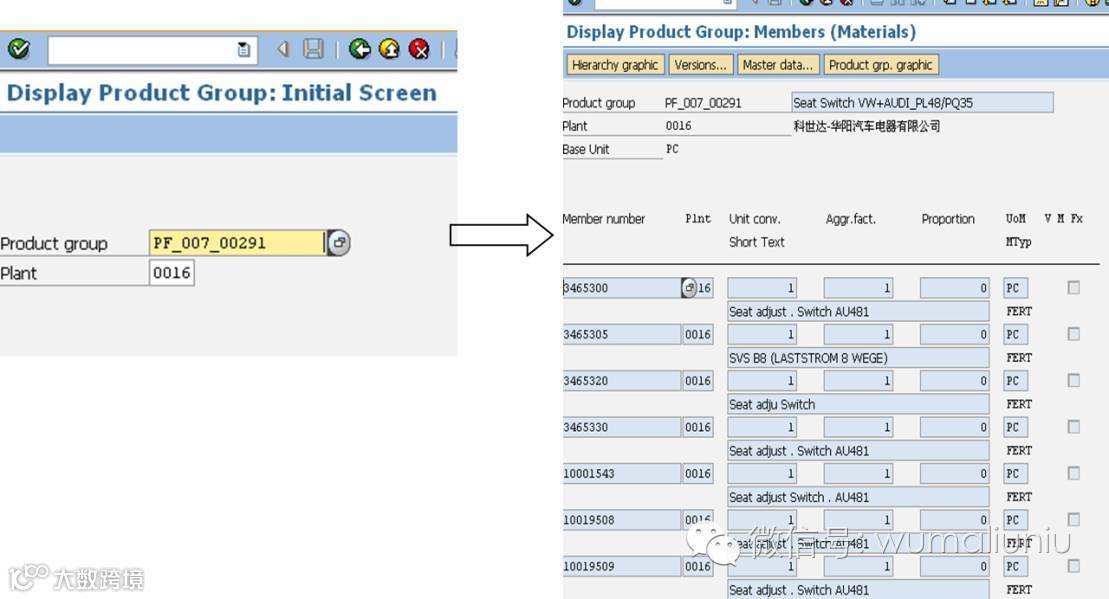Select member number field 10001543
The height and width of the screenshot is (599, 1109).
click(622, 474)
